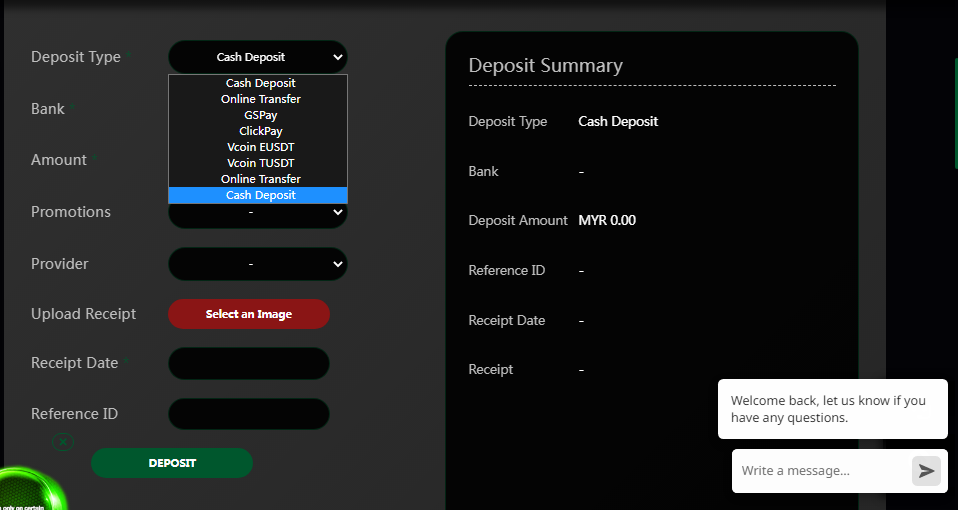Viewport: 958px width, 510px height.
Task: Close the green promo bubble via X icon
Action: coord(62,441)
